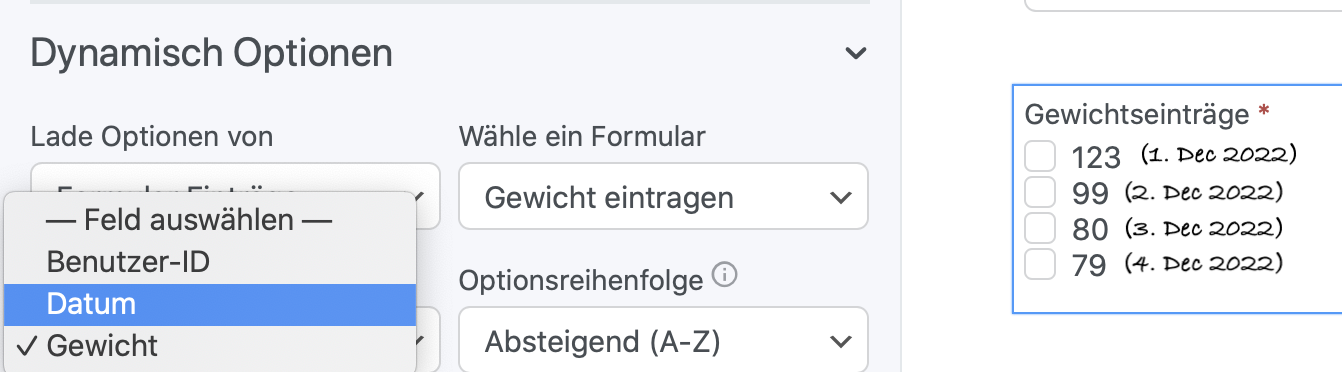Open the Absteigend (A-Z) order dropdown
Viewport: 1342px width, 372px height.
point(663,342)
